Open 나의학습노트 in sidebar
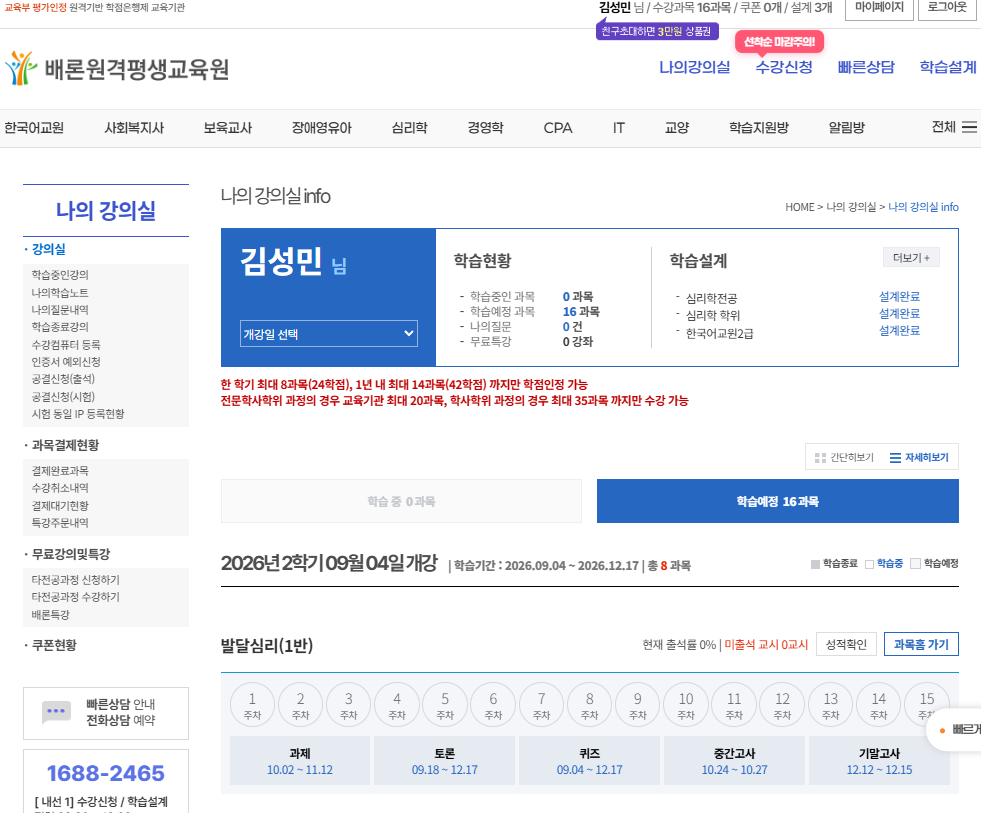The image size is (981, 813). click(60, 292)
